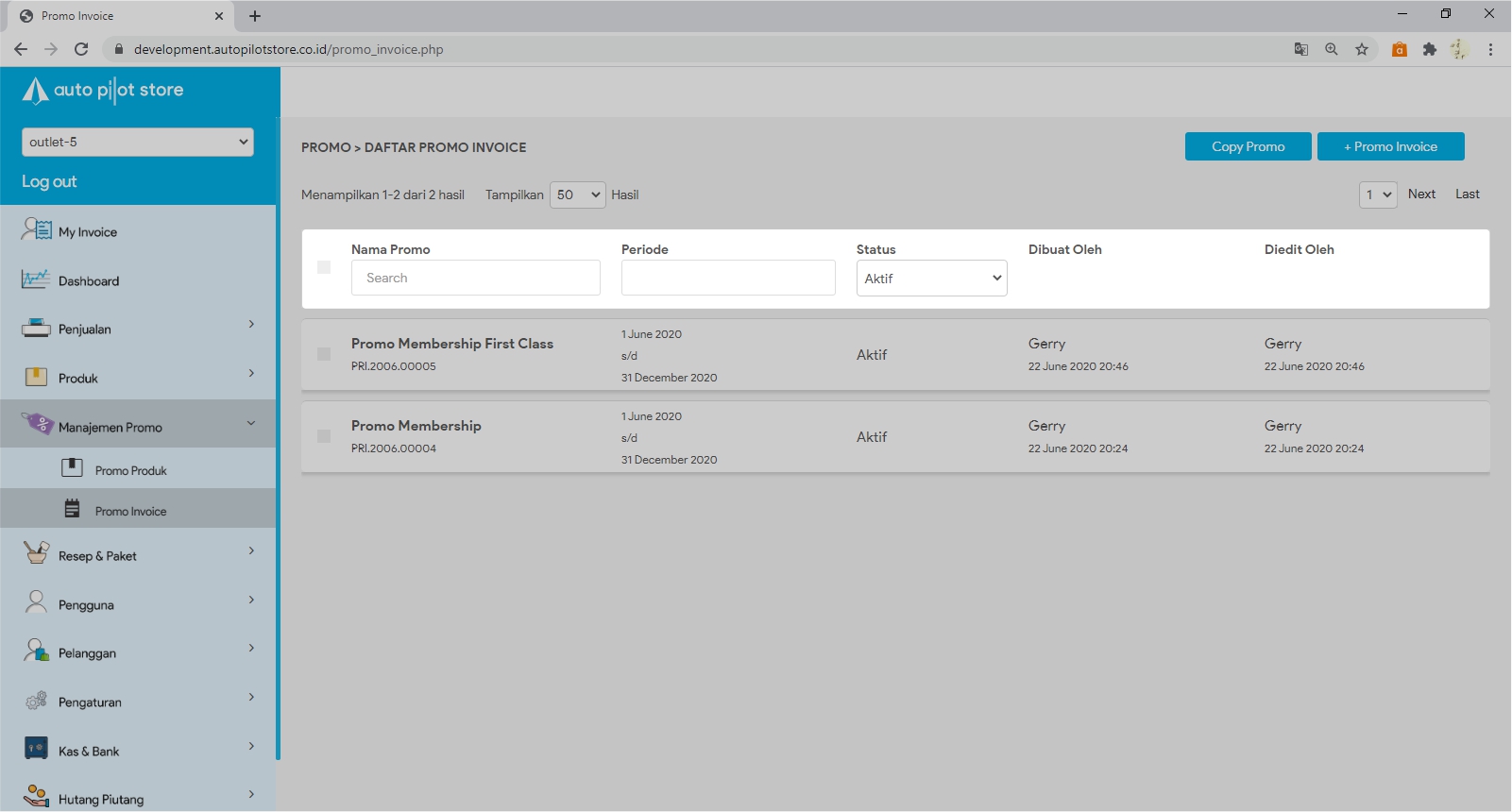1512x812 pixels.
Task: Tick the select-all checkbox in table header
Action: tap(324, 267)
